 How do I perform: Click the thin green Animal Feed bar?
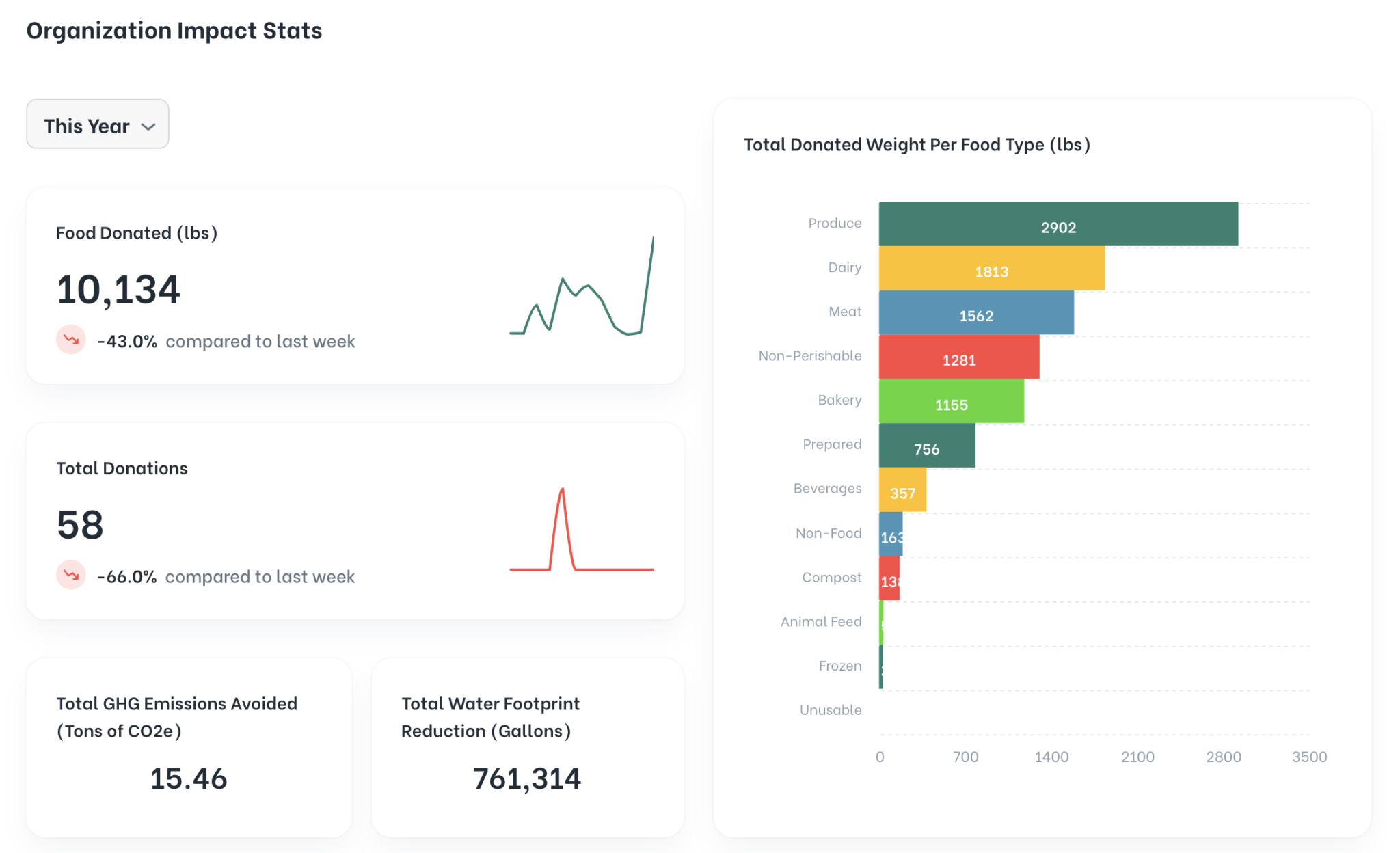(x=881, y=623)
